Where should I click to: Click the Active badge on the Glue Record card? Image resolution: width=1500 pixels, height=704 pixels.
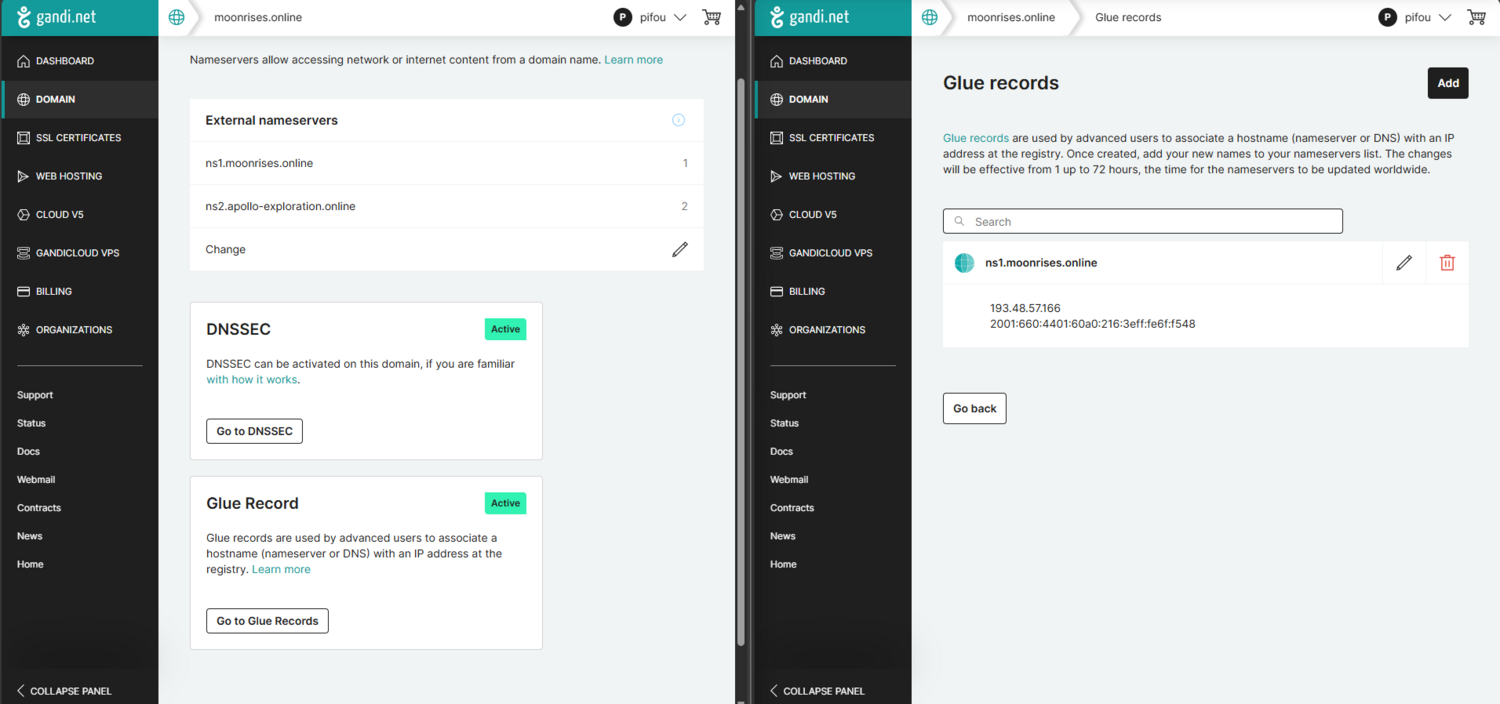coord(505,503)
